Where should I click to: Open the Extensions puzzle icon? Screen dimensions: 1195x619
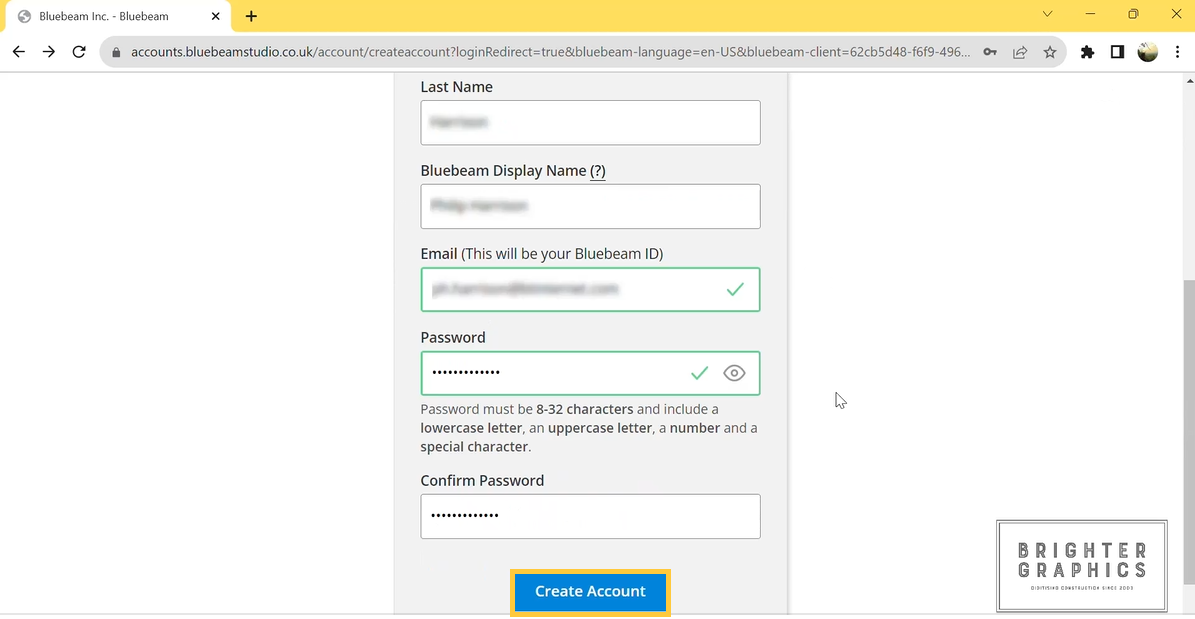click(x=1087, y=52)
